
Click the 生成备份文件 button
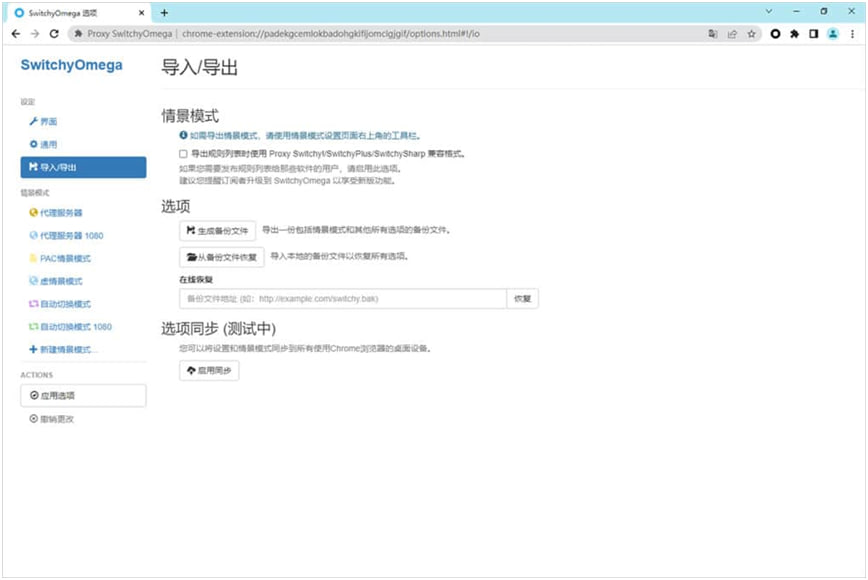(217, 230)
